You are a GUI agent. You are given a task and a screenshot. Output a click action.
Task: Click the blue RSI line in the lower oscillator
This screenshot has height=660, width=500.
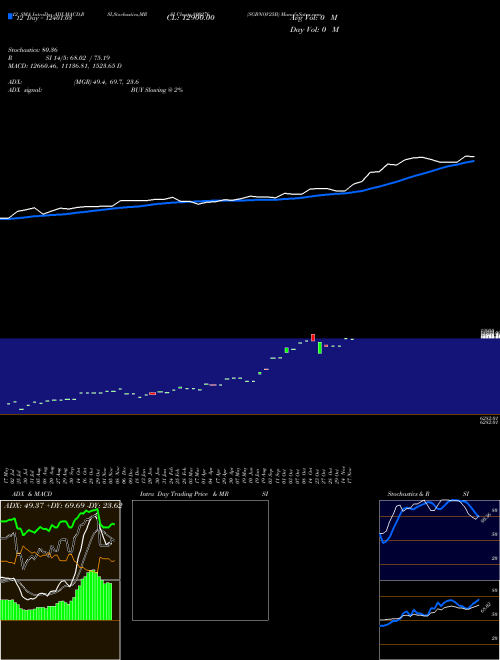pos(429,612)
